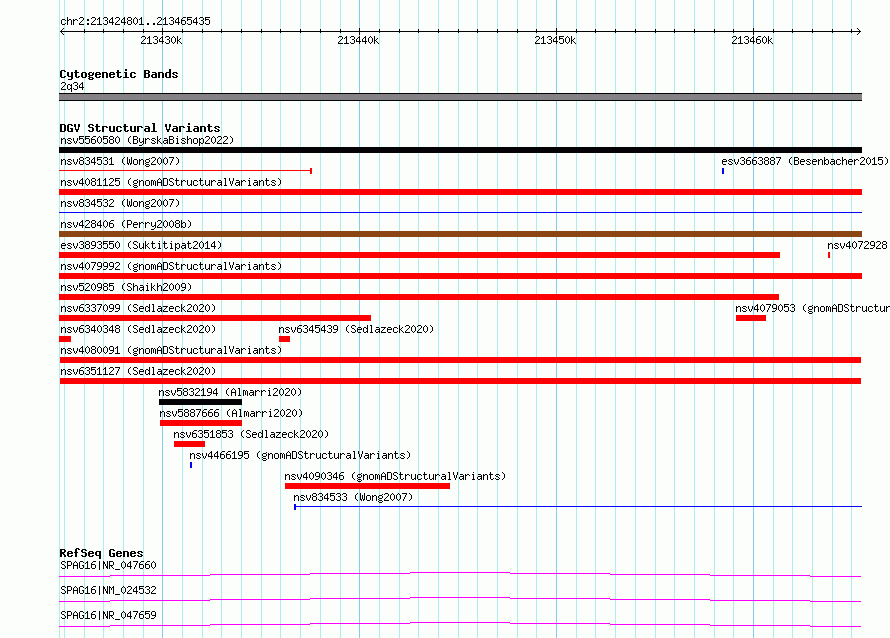Select the red nsv6337099 variant bar
The height and width of the screenshot is (638, 890).
(x=215, y=318)
